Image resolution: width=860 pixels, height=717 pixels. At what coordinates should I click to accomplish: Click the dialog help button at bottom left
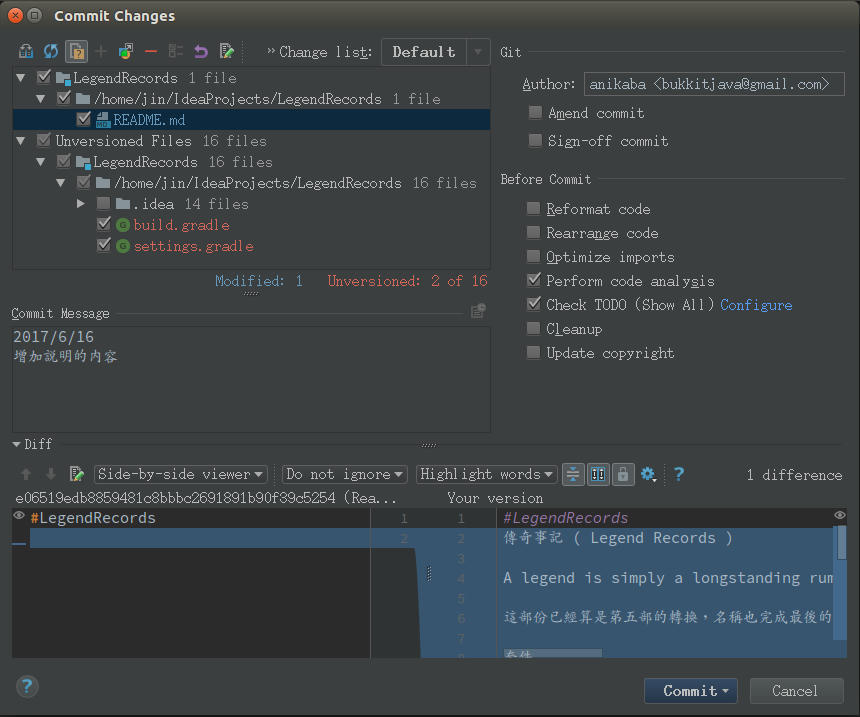click(x=27, y=686)
